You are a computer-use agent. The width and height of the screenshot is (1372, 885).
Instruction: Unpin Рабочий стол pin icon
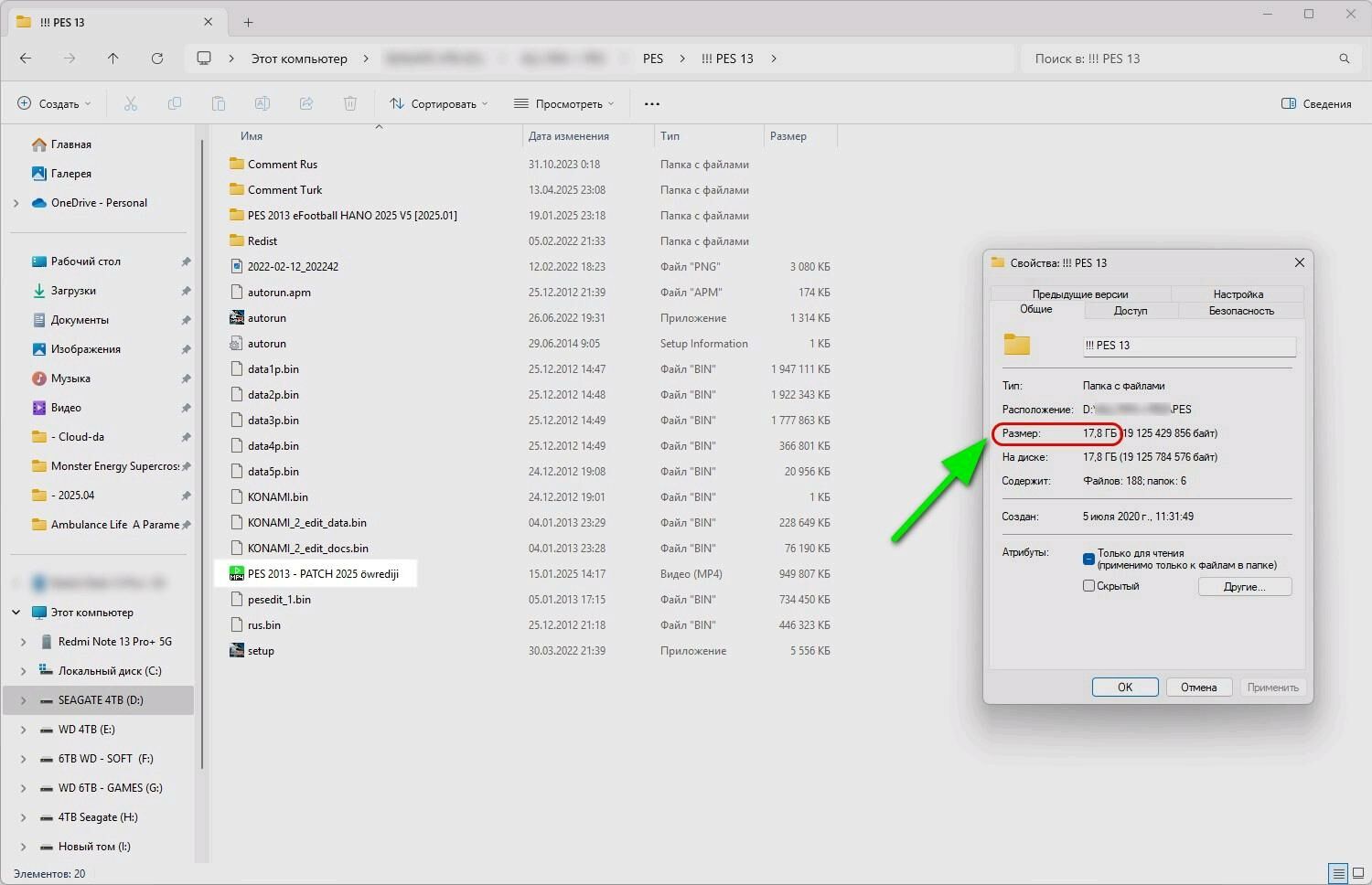click(x=186, y=261)
